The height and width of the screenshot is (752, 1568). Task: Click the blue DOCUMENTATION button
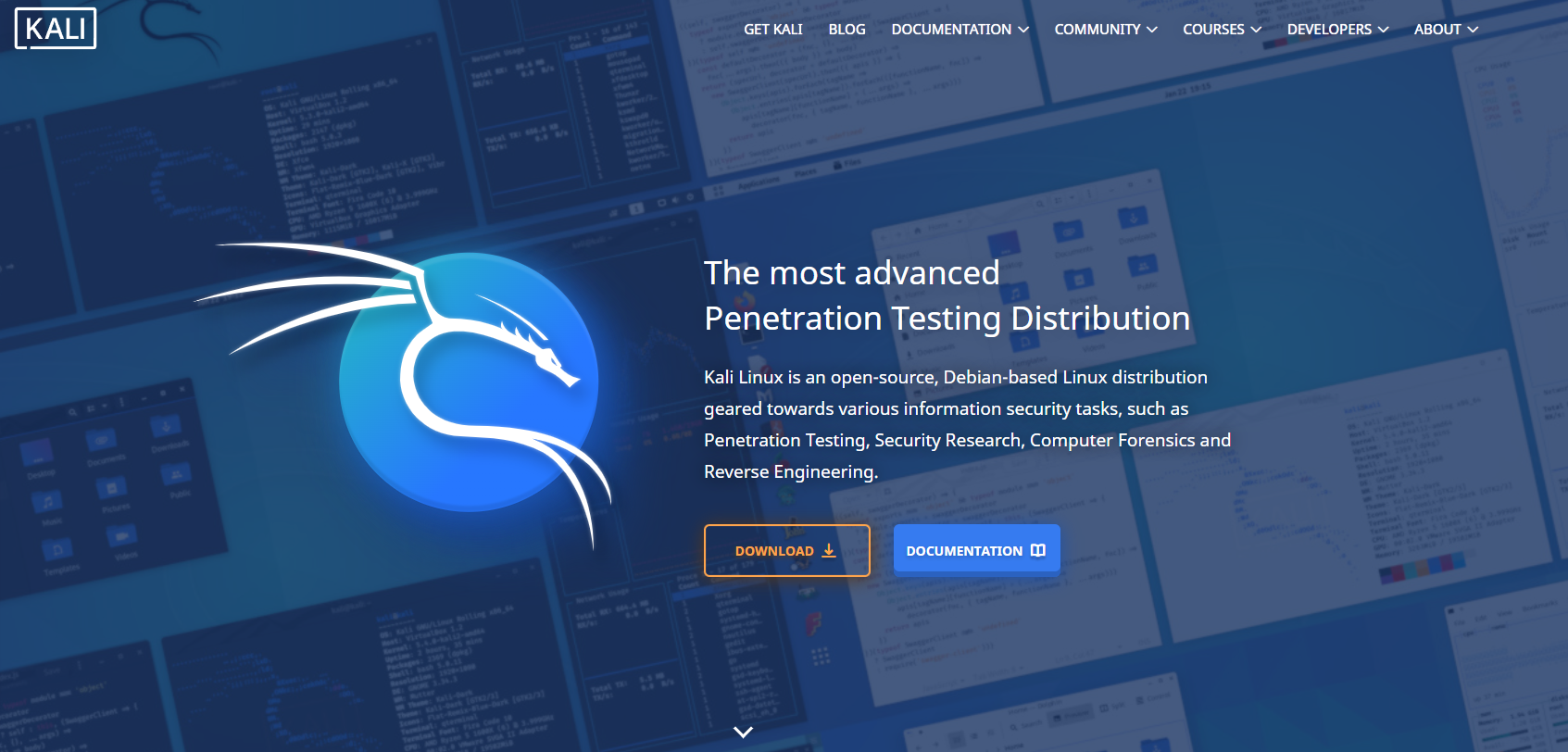pos(977,550)
